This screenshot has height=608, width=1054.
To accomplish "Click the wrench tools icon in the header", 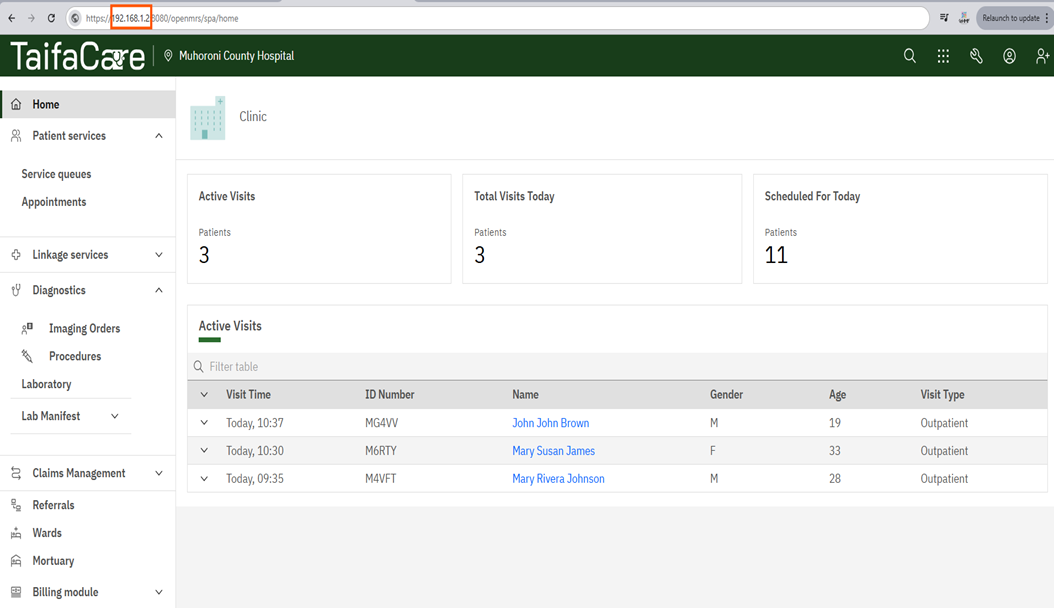I will tap(976, 56).
